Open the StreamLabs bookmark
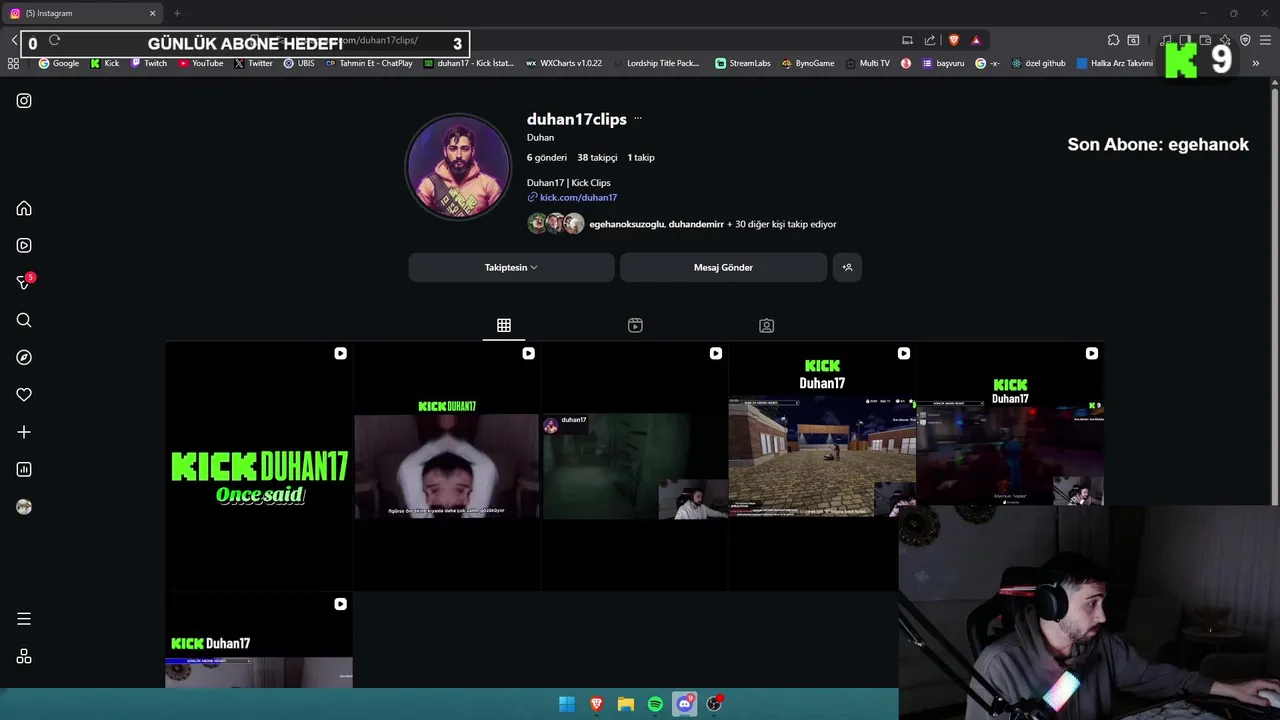Viewport: 1280px width, 720px height. click(x=743, y=63)
